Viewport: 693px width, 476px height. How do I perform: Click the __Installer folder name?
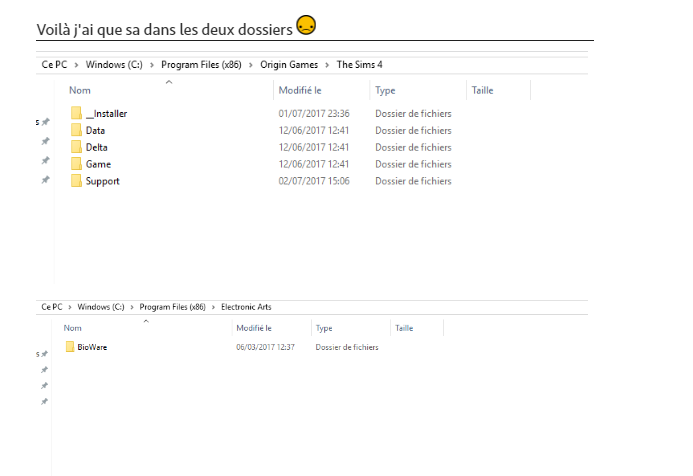[x=106, y=114]
